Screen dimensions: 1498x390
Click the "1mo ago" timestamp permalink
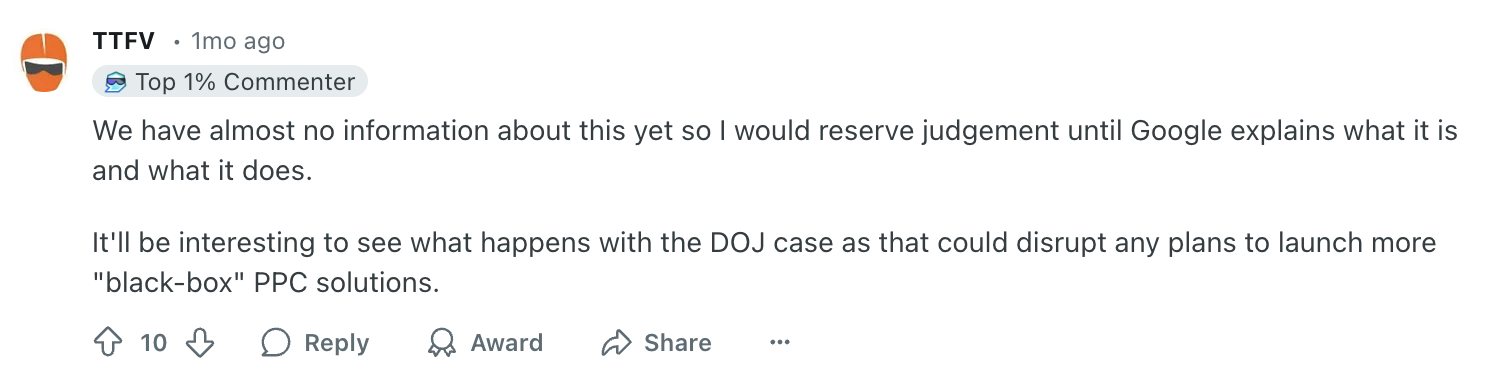click(x=238, y=41)
